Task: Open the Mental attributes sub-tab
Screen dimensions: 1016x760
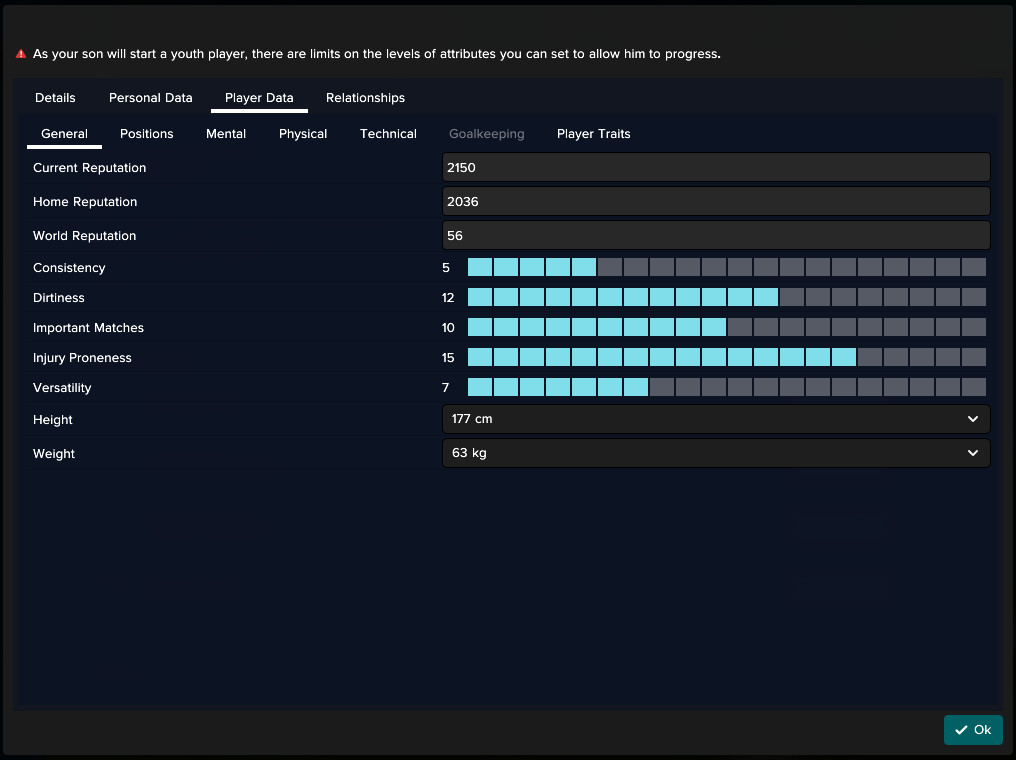Action: pyautogui.click(x=226, y=134)
